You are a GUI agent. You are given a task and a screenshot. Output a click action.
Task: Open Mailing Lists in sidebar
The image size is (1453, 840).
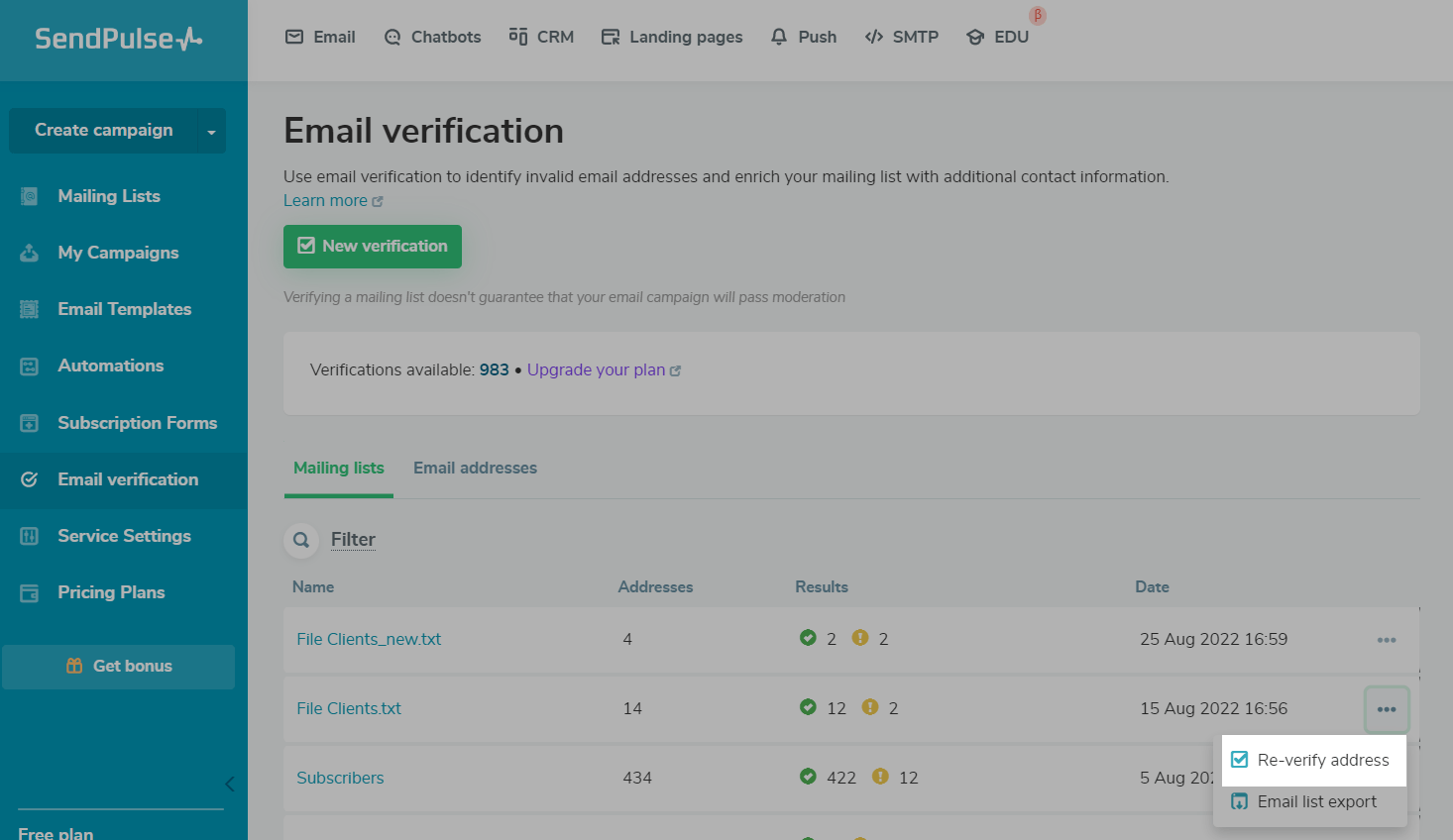pos(109,196)
